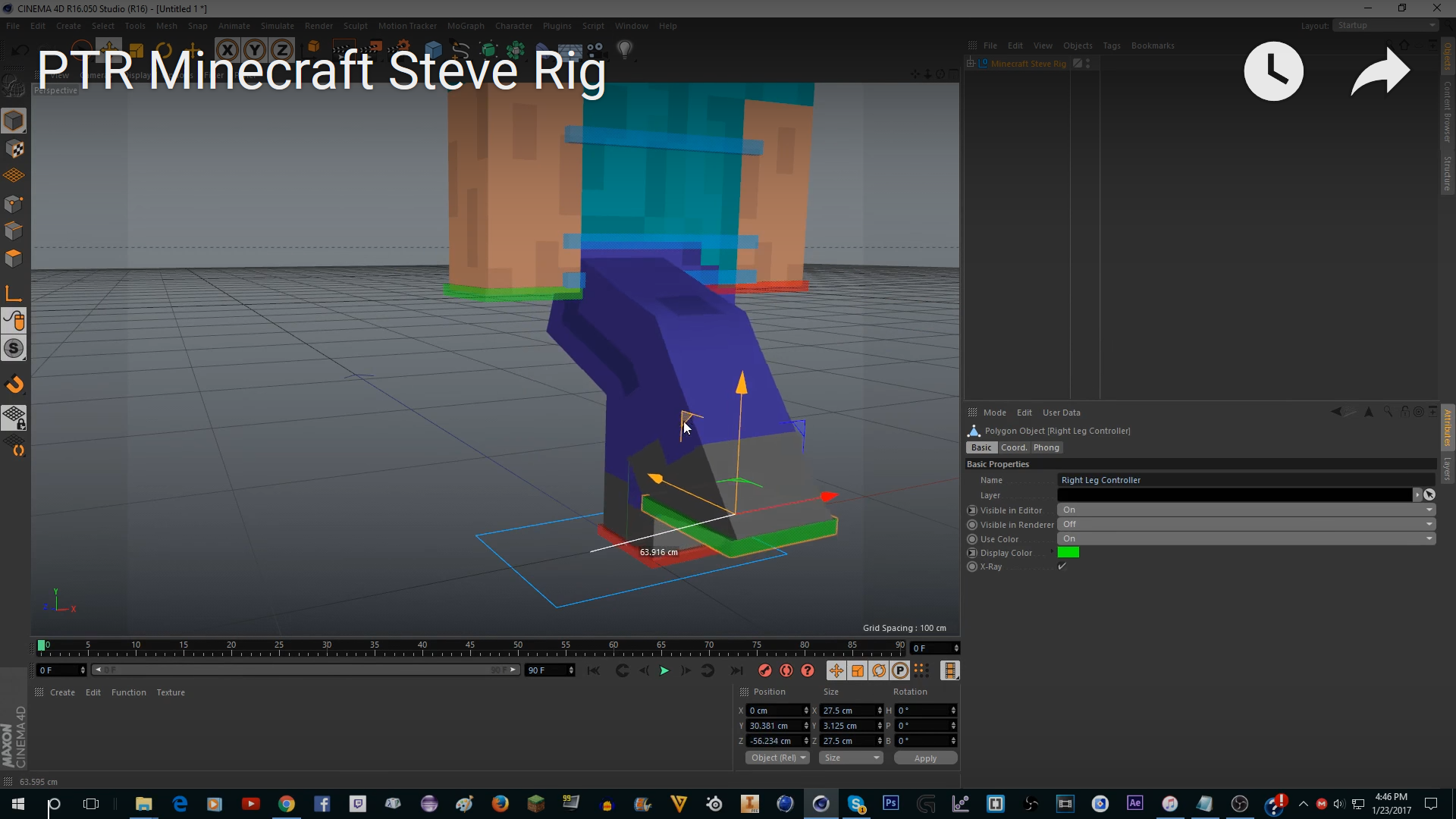This screenshot has width=1456, height=819.
Task: Toggle Parameter keying P icon
Action: pos(899,670)
